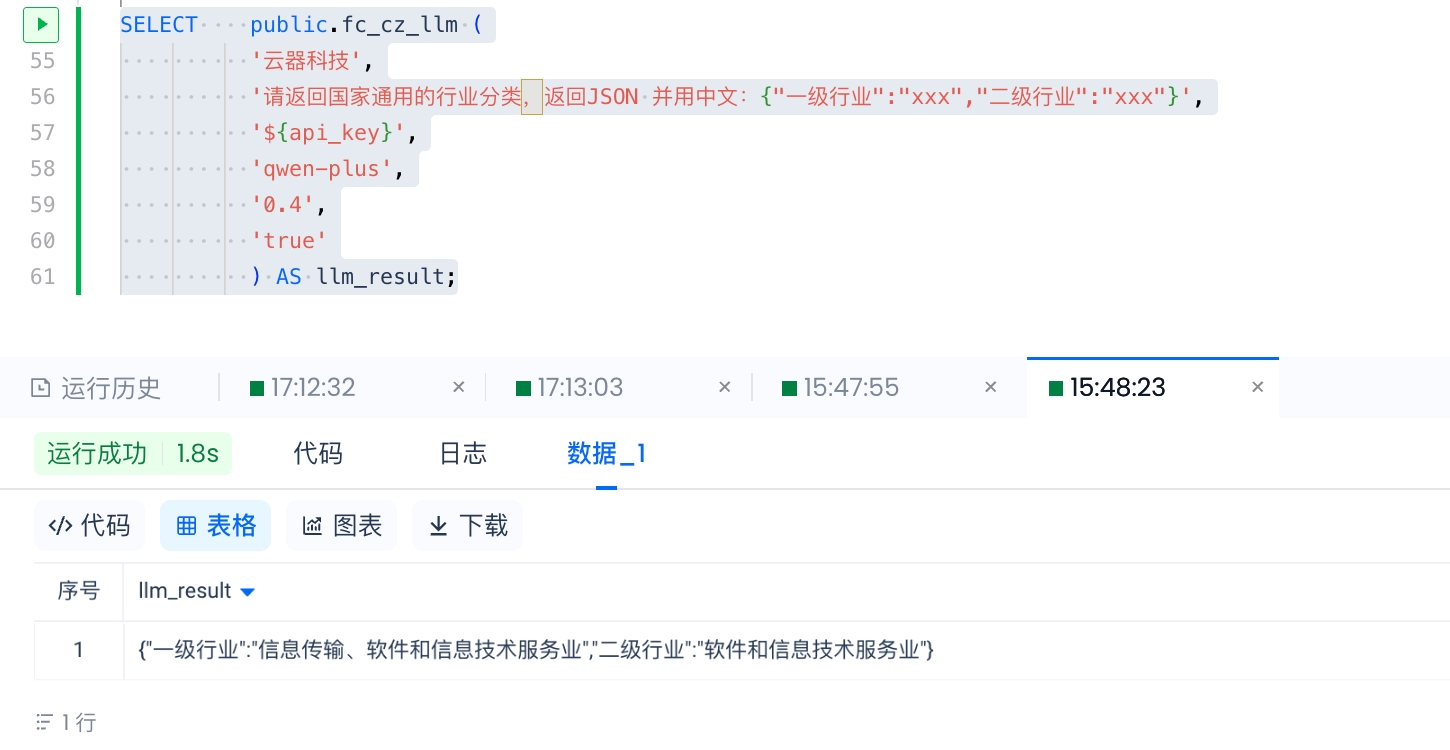Switch to the 17:12:32 run tab
Image resolution: width=1450 pixels, height=750 pixels.
[x=312, y=388]
